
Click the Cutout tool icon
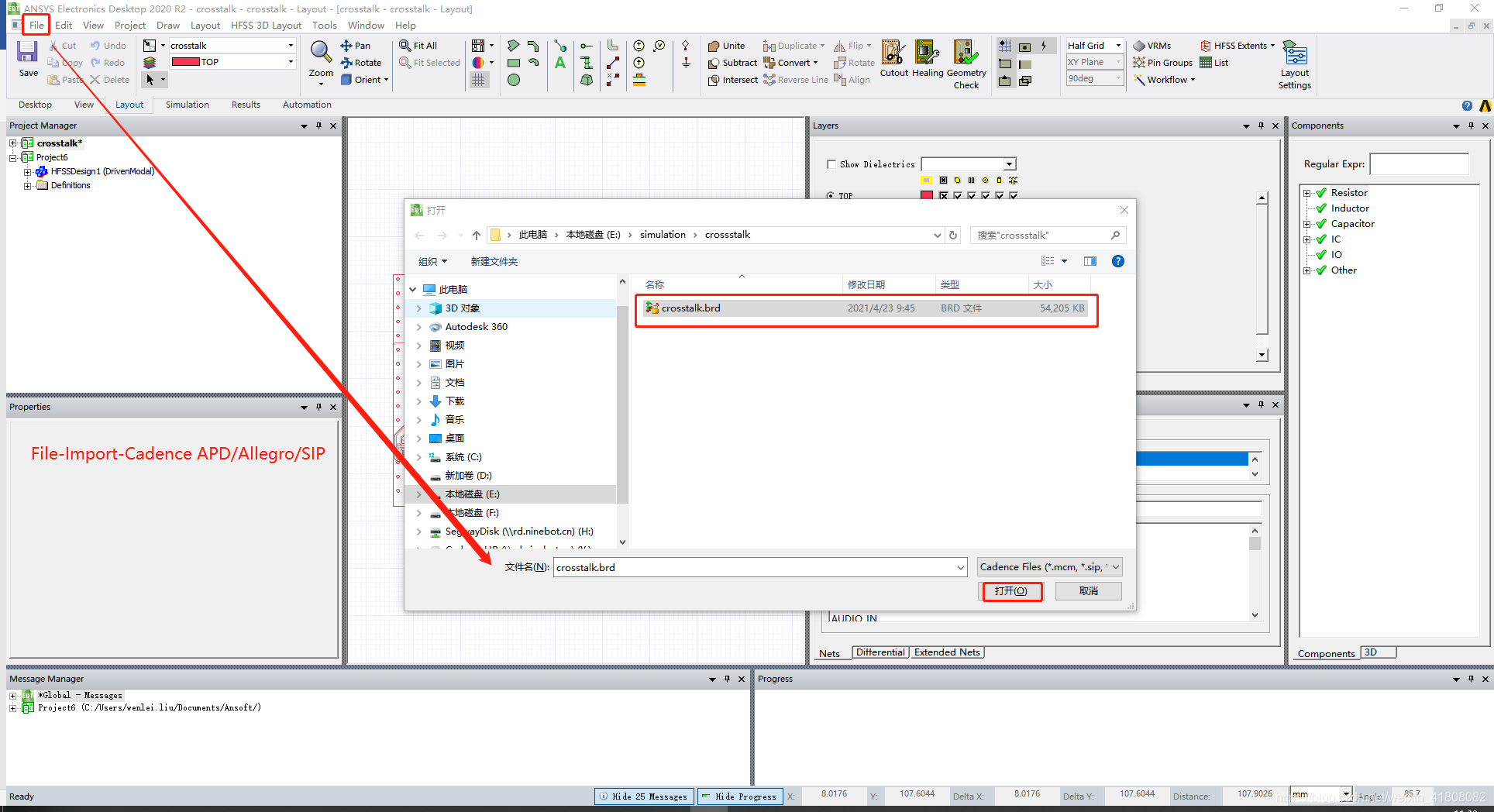[893, 53]
